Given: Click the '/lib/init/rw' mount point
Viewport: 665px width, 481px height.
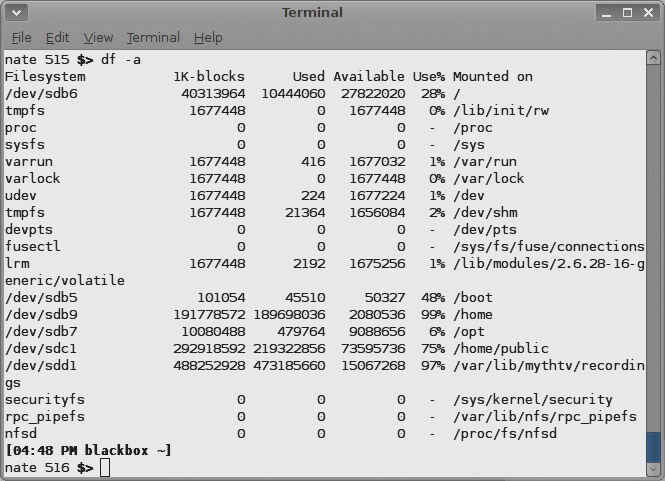Looking at the screenshot, I should (501, 111).
